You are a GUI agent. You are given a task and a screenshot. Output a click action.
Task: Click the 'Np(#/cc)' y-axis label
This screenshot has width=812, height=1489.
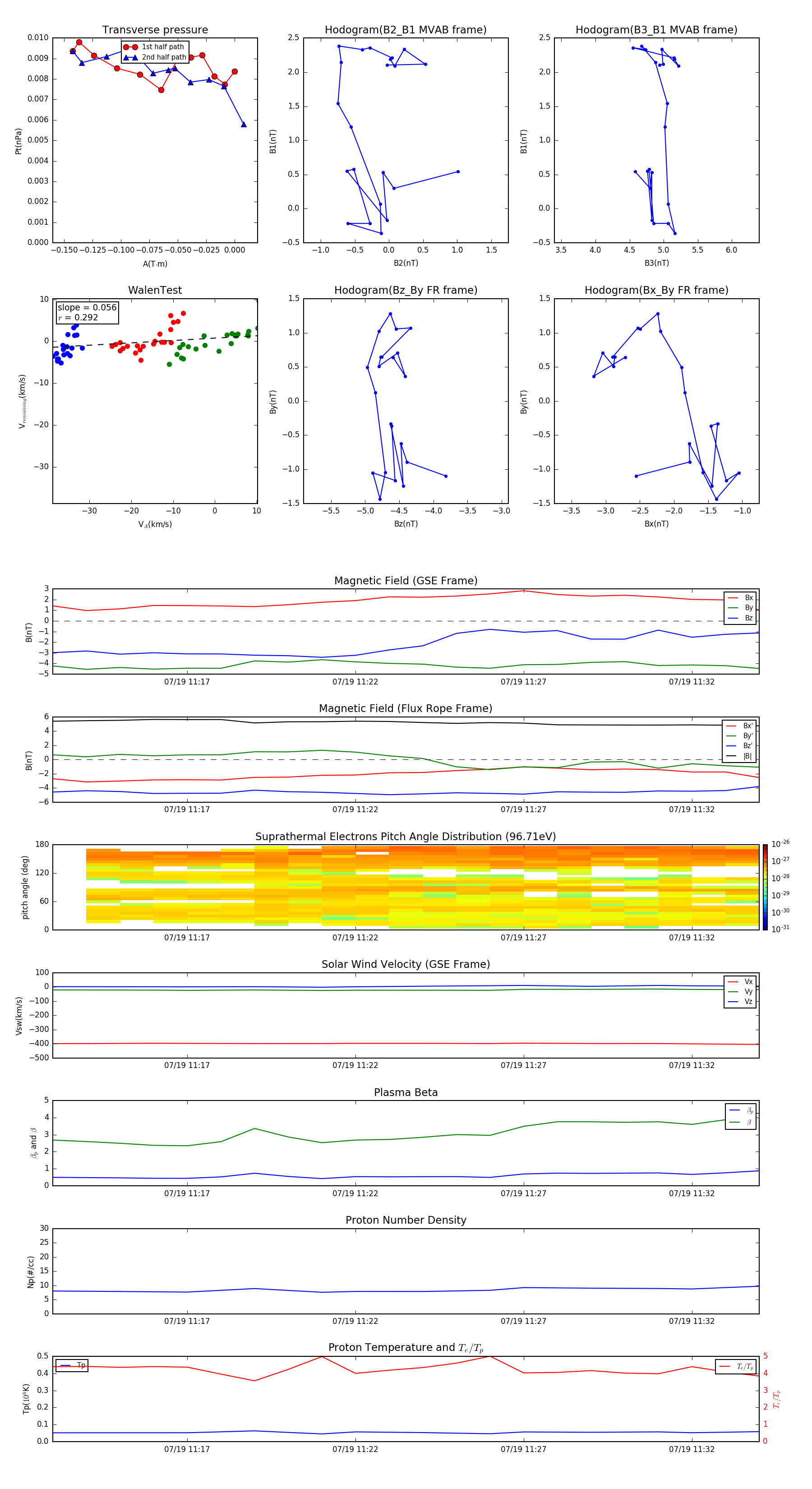pyautogui.click(x=31, y=1272)
